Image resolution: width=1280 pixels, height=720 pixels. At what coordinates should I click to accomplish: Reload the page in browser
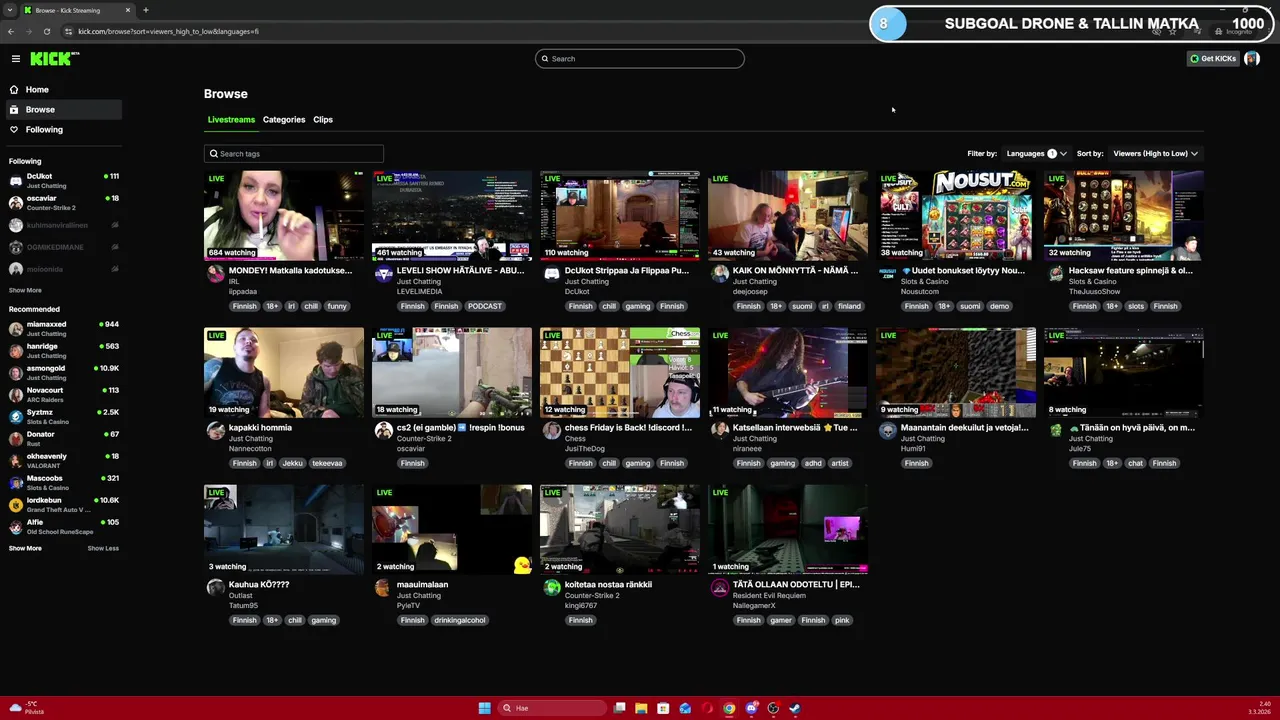[46, 31]
